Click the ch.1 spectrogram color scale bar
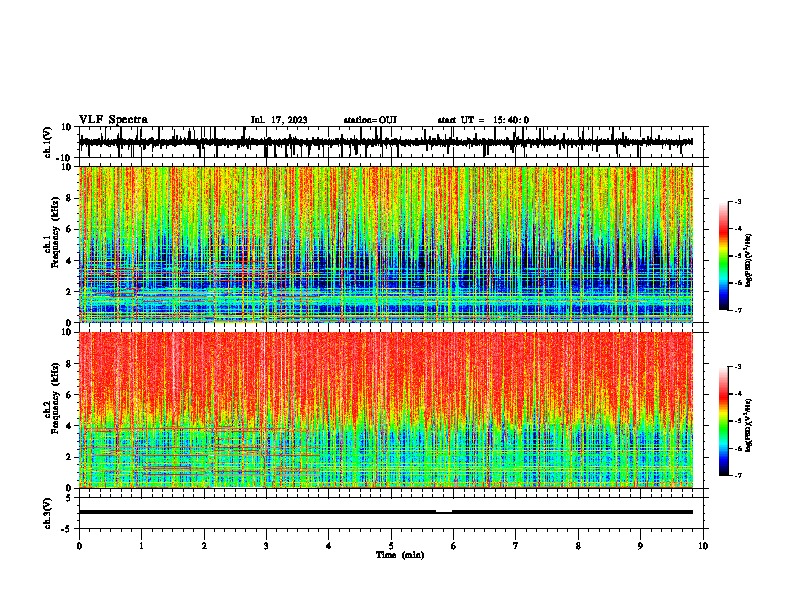Image resolution: width=792 pixels, height=612 pixels. [723, 256]
